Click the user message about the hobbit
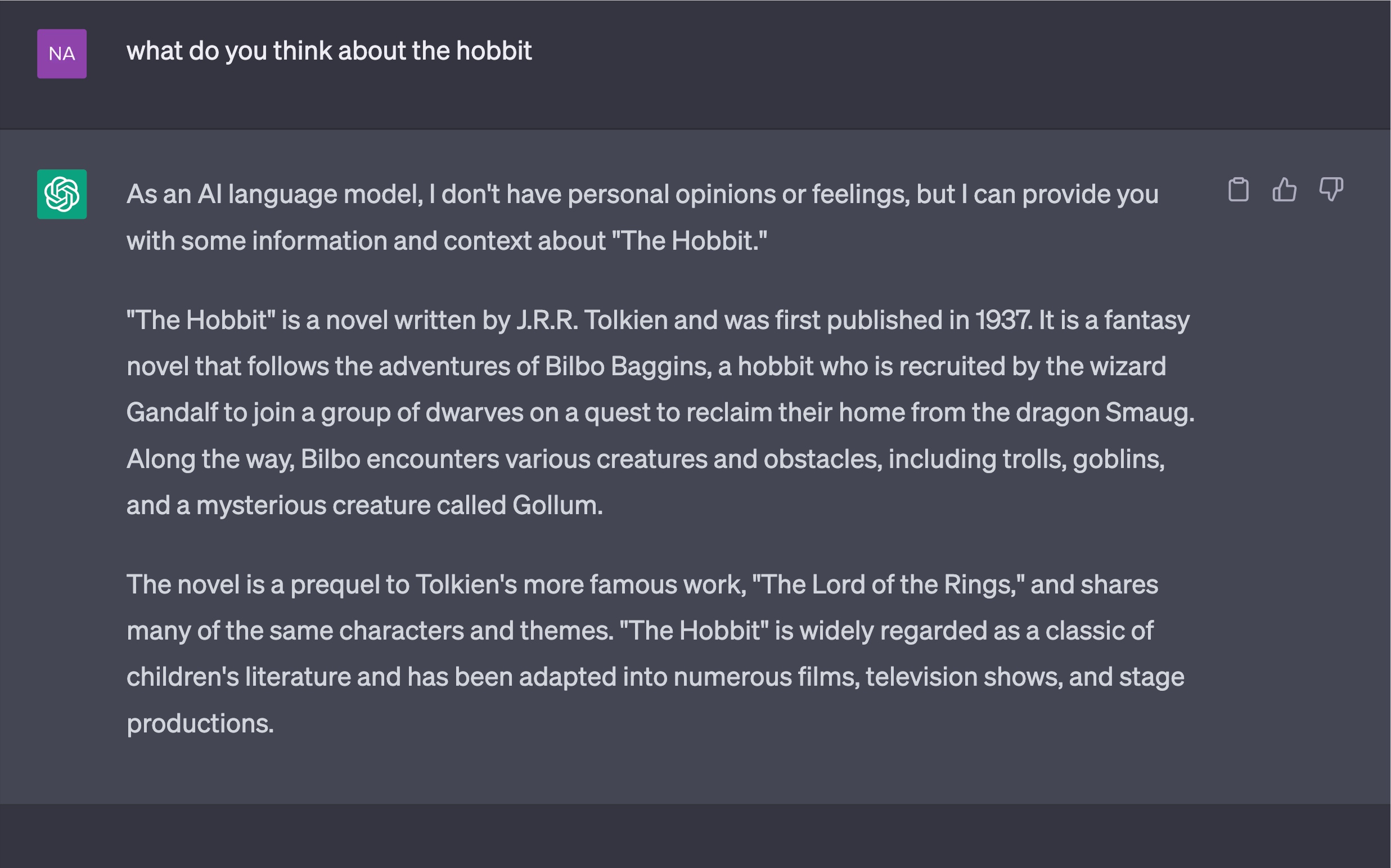 [329, 51]
